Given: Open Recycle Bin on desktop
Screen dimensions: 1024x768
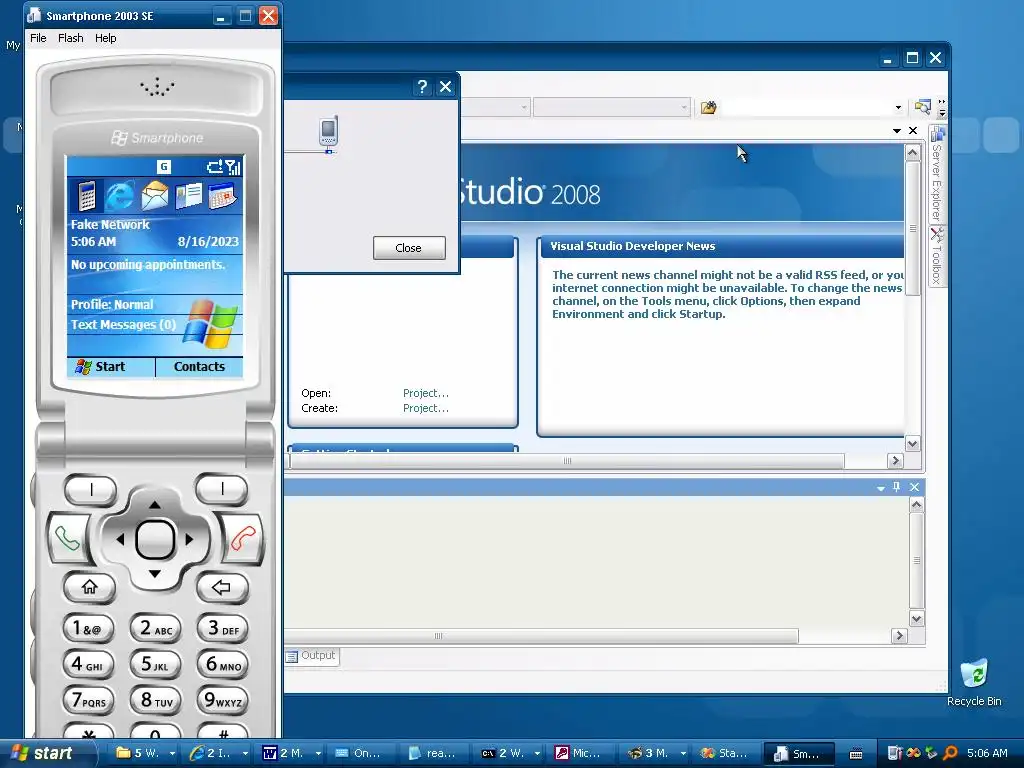Looking at the screenshot, I should 974,682.
